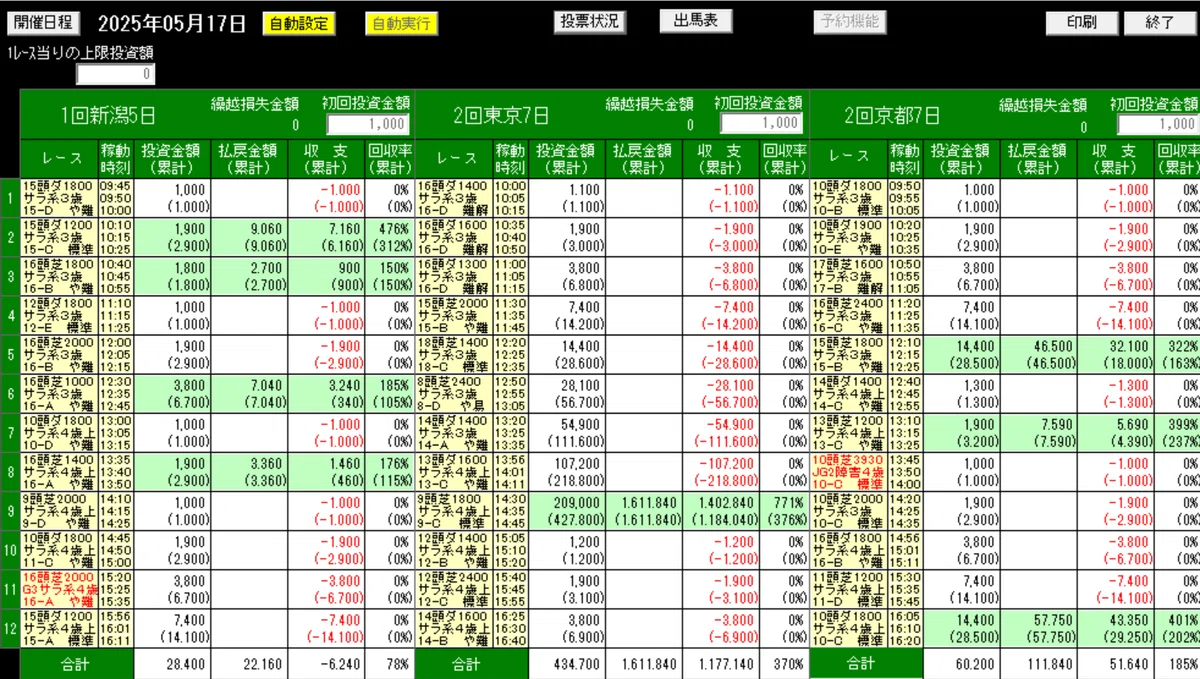This screenshot has width=1200, height=679.
Task: Click the 終了 exit button
Action: [1158, 22]
